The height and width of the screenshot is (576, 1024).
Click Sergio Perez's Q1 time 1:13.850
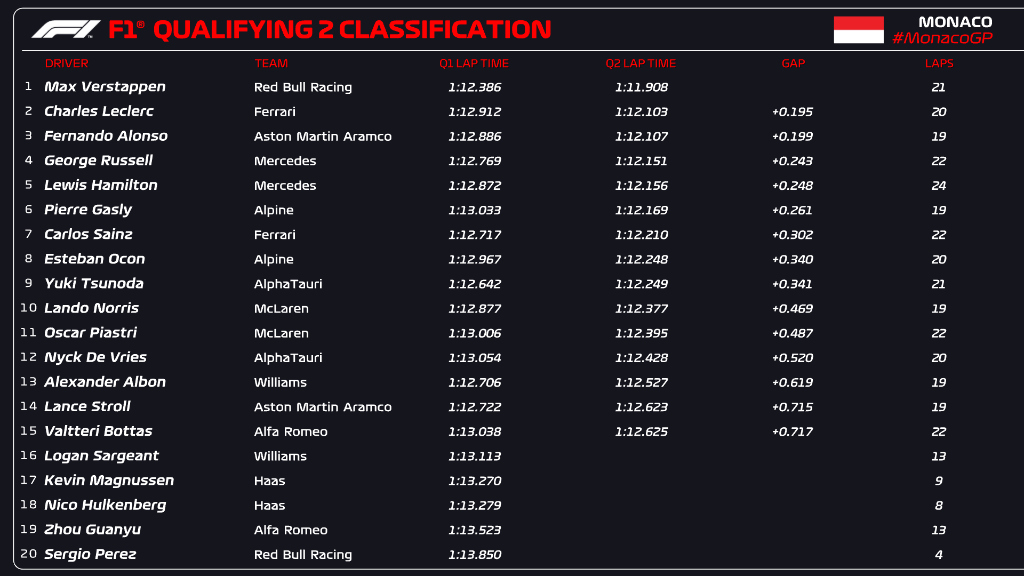(x=474, y=554)
